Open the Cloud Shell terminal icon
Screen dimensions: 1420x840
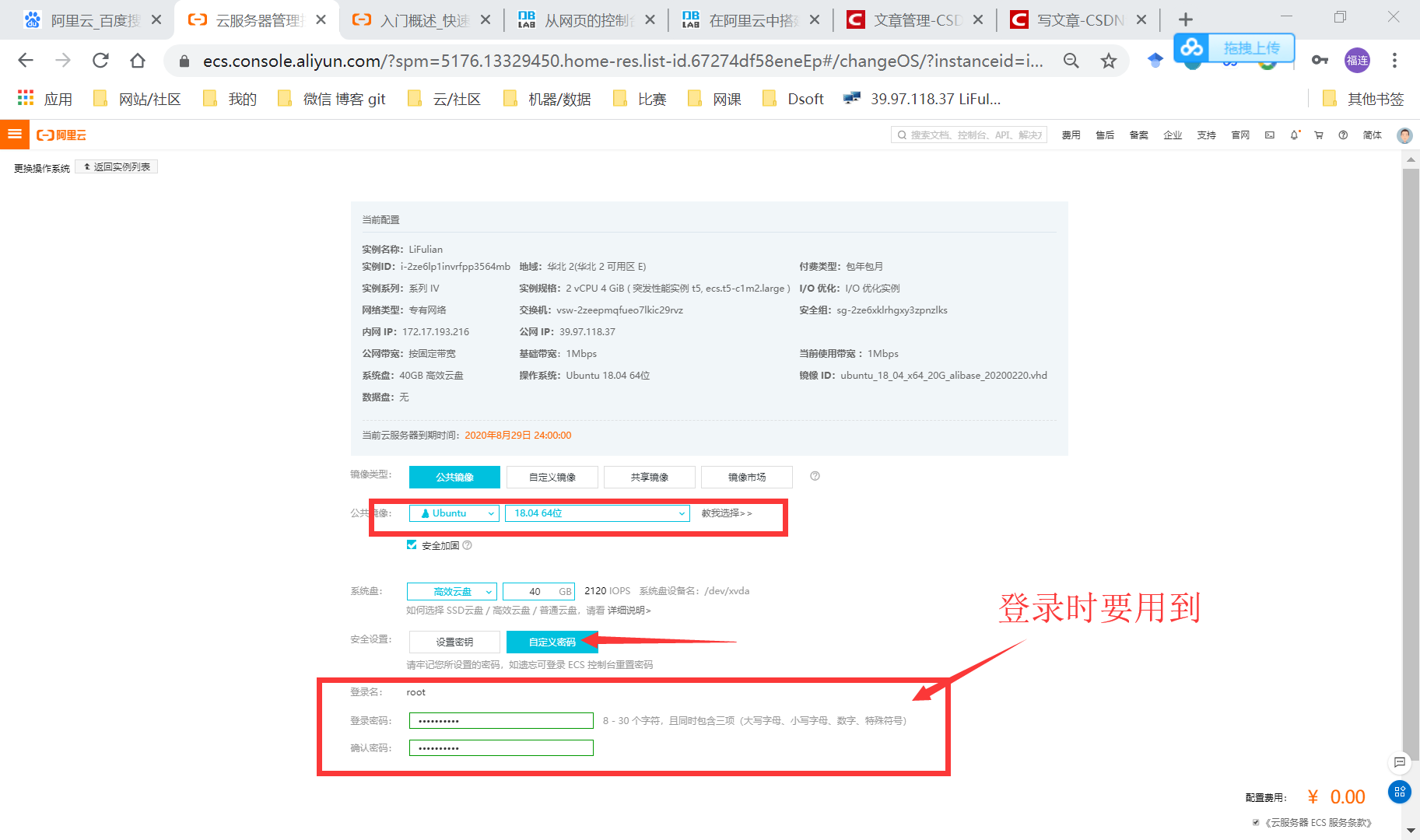(1270, 135)
